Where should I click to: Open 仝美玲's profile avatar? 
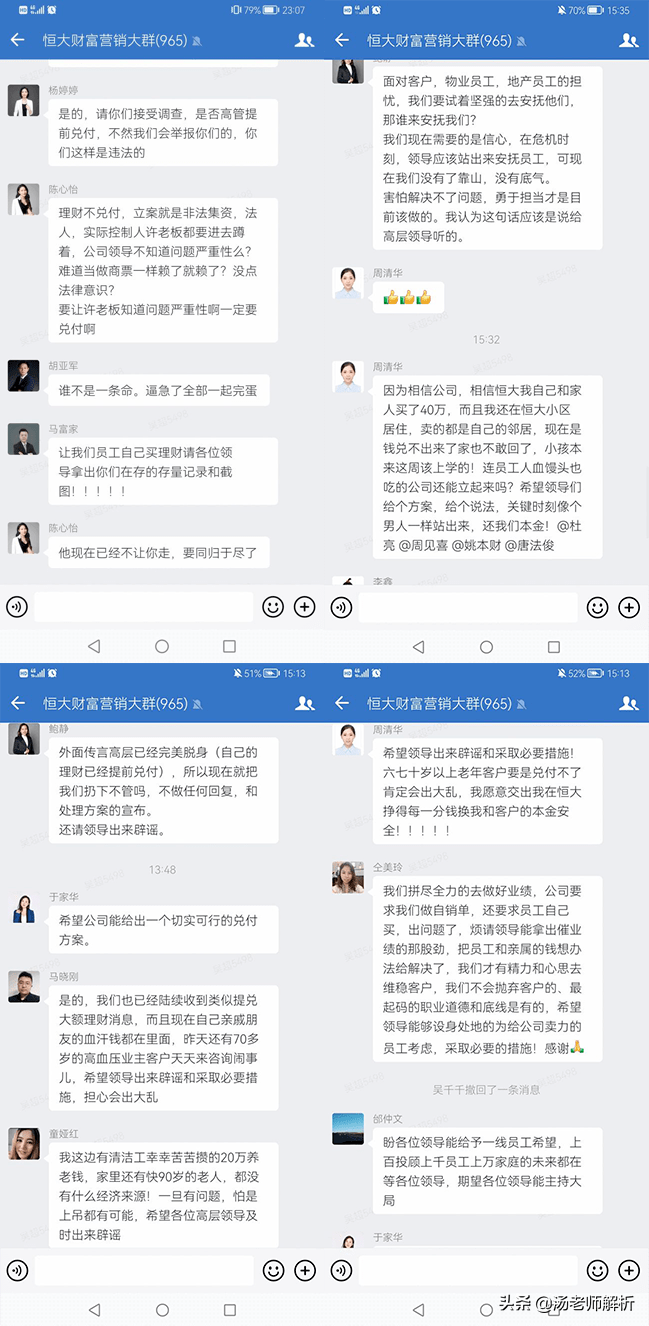point(348,876)
